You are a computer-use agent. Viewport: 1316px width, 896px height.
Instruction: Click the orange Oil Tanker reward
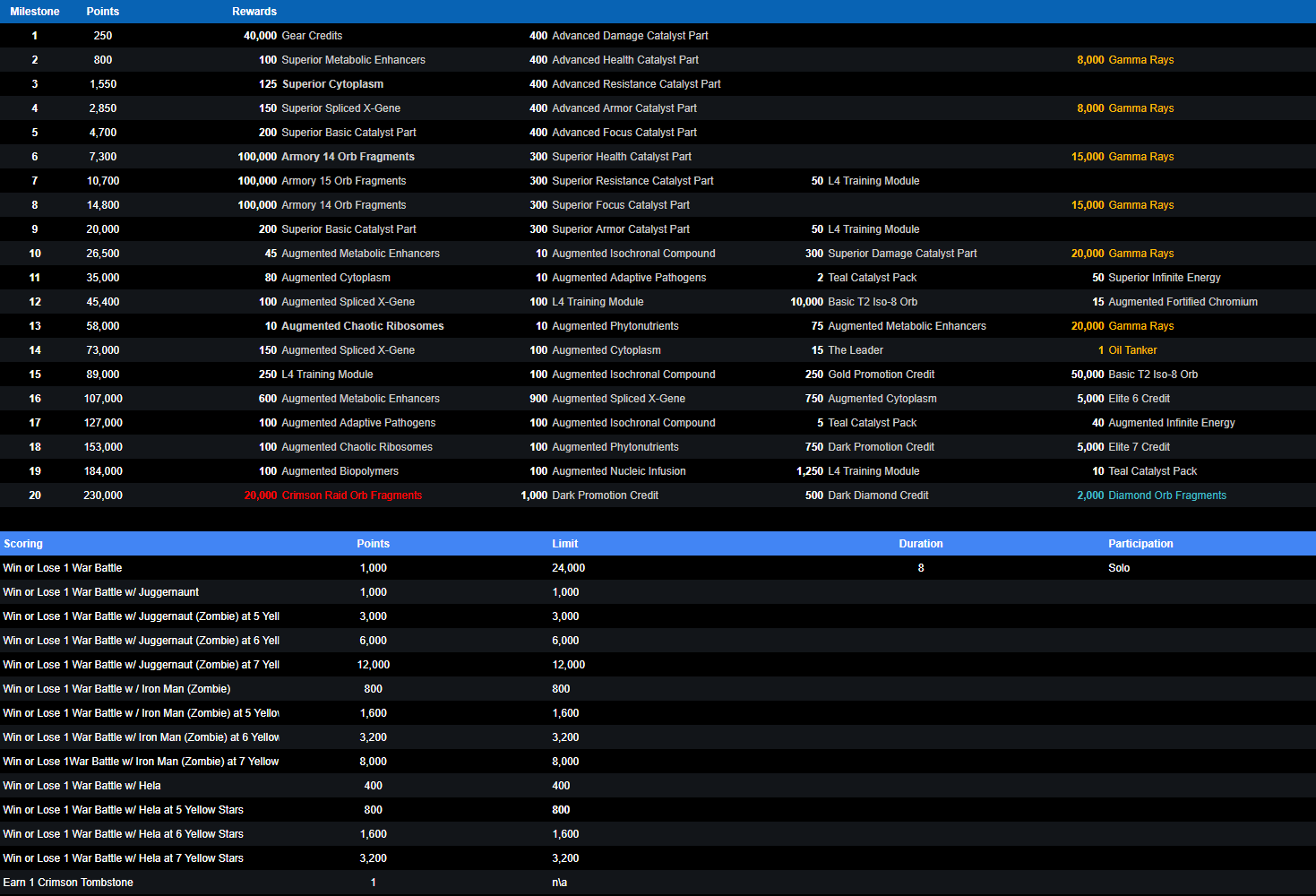tap(1132, 350)
